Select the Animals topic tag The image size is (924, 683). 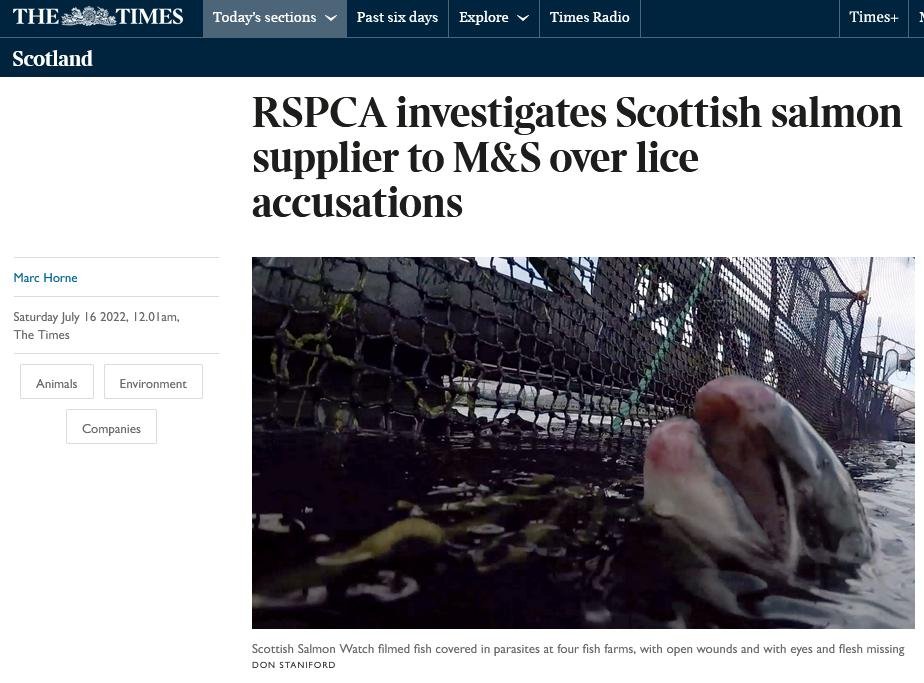tap(57, 381)
